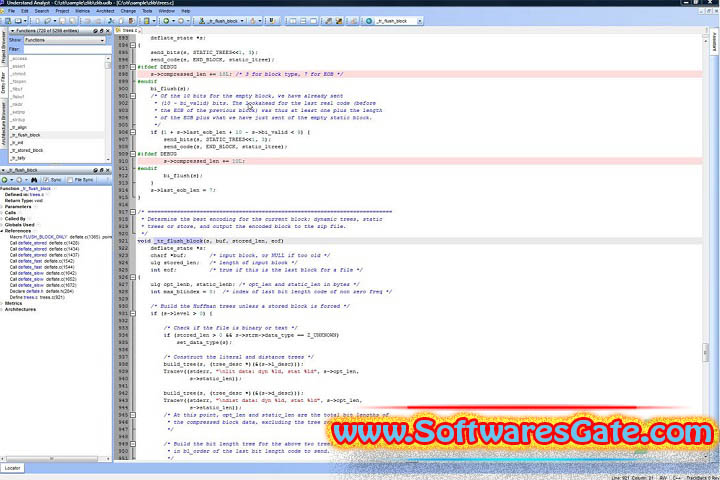Click the green Go Forward arrow icon
This screenshot has width=720, height=480.
[167, 21]
